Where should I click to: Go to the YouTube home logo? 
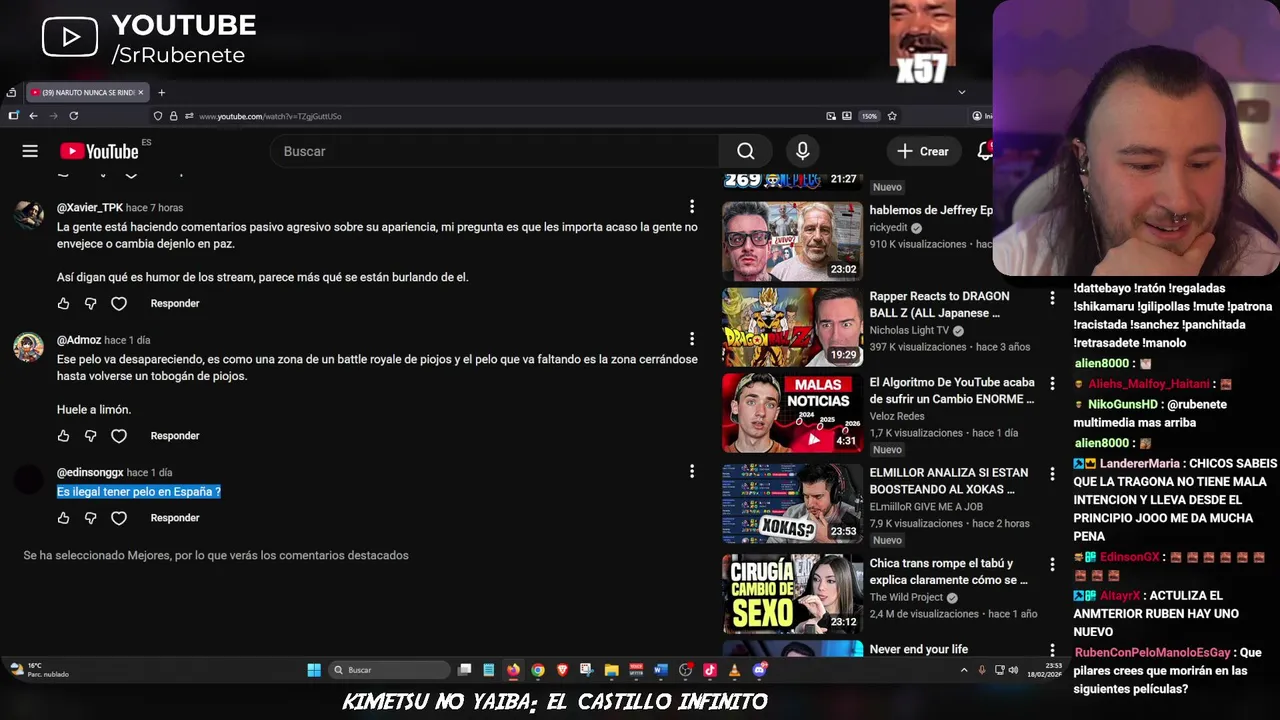pos(99,151)
